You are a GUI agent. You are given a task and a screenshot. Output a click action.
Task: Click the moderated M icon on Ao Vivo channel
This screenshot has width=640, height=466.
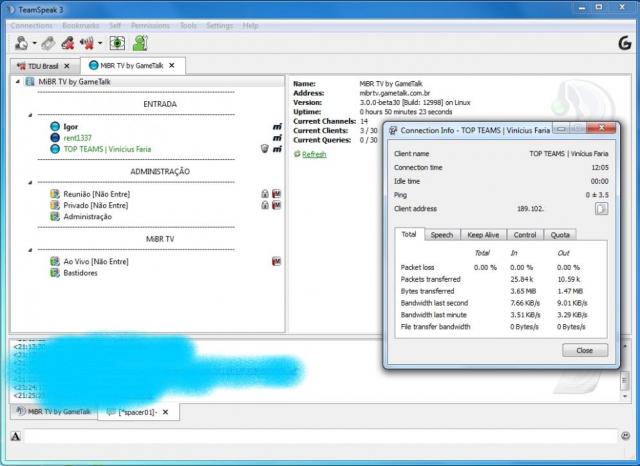click(276, 262)
